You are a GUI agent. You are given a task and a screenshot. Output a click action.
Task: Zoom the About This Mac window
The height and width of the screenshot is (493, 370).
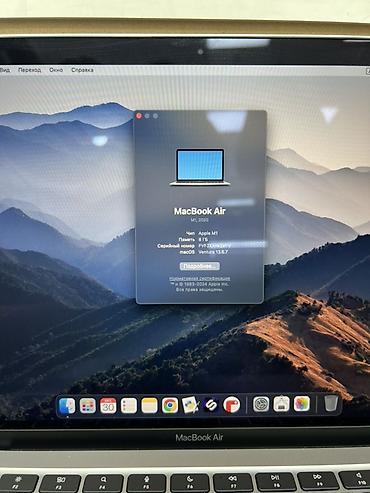155,116
